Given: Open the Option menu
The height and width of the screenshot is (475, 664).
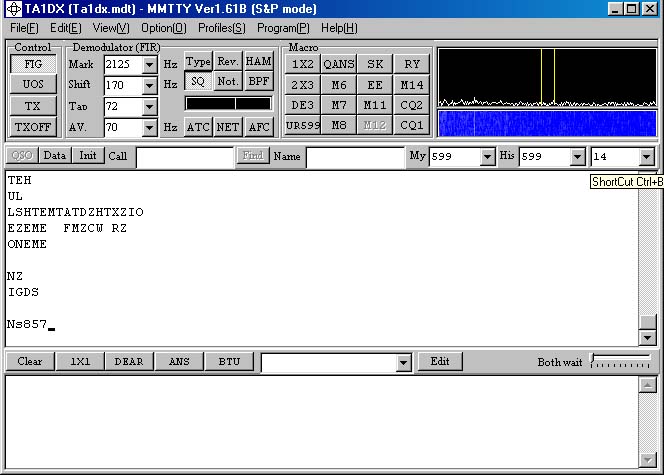Looking at the screenshot, I should 163,28.
